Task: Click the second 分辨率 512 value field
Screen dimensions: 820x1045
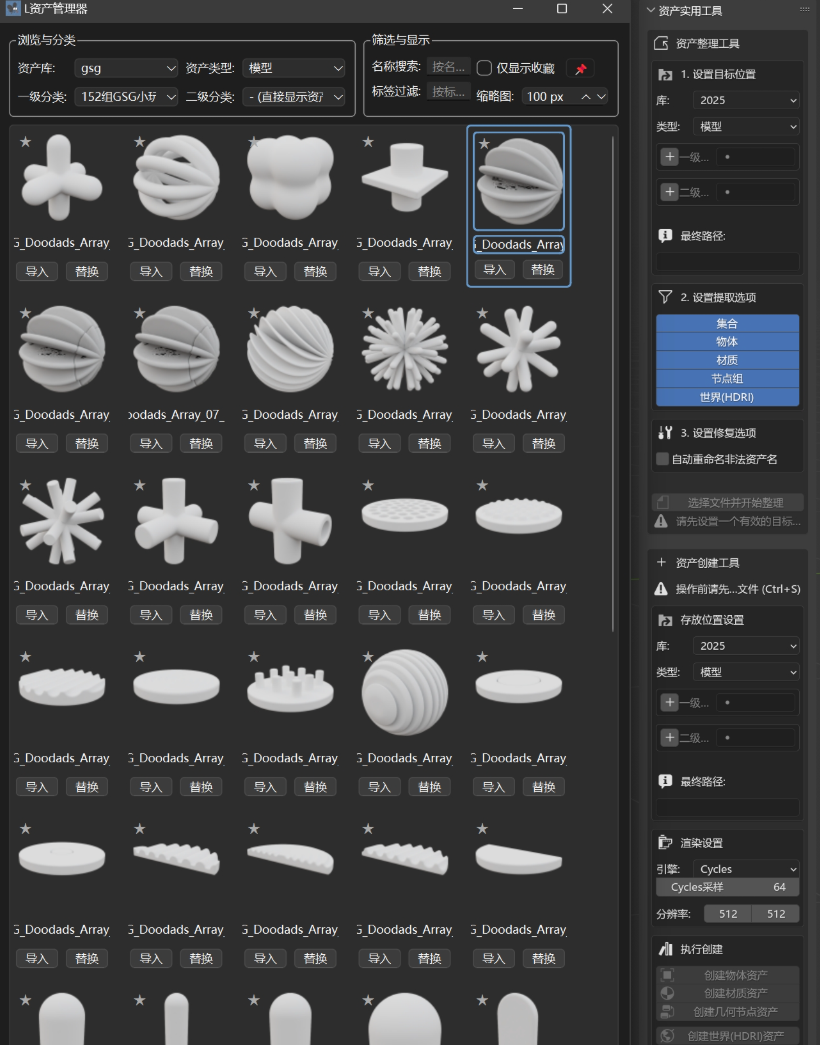Action: pyautogui.click(x=775, y=914)
